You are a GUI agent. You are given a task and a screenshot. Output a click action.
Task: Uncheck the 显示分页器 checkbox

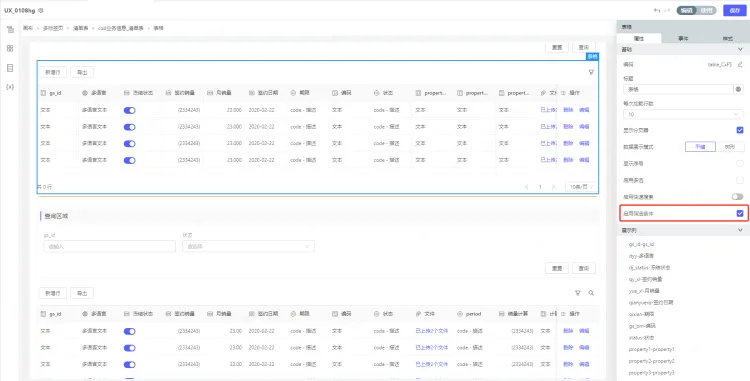(x=740, y=130)
